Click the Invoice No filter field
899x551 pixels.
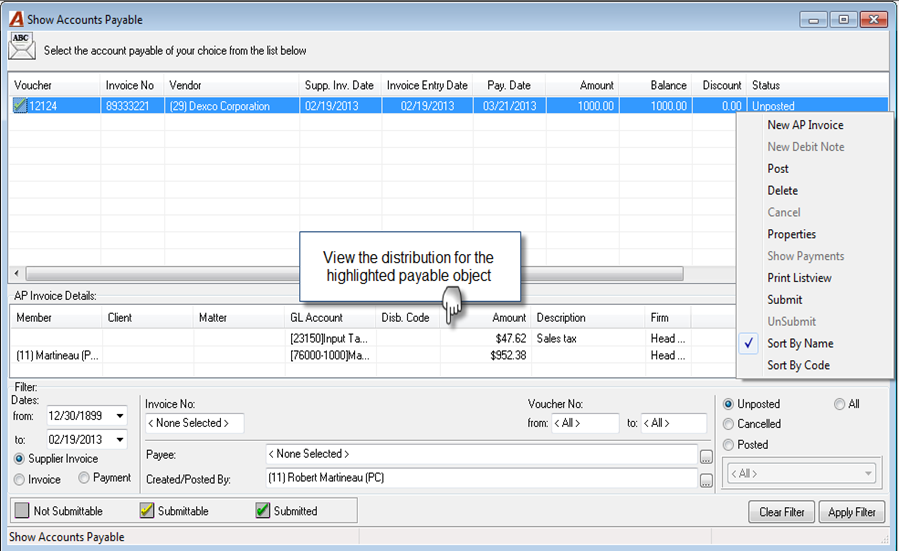(194, 423)
